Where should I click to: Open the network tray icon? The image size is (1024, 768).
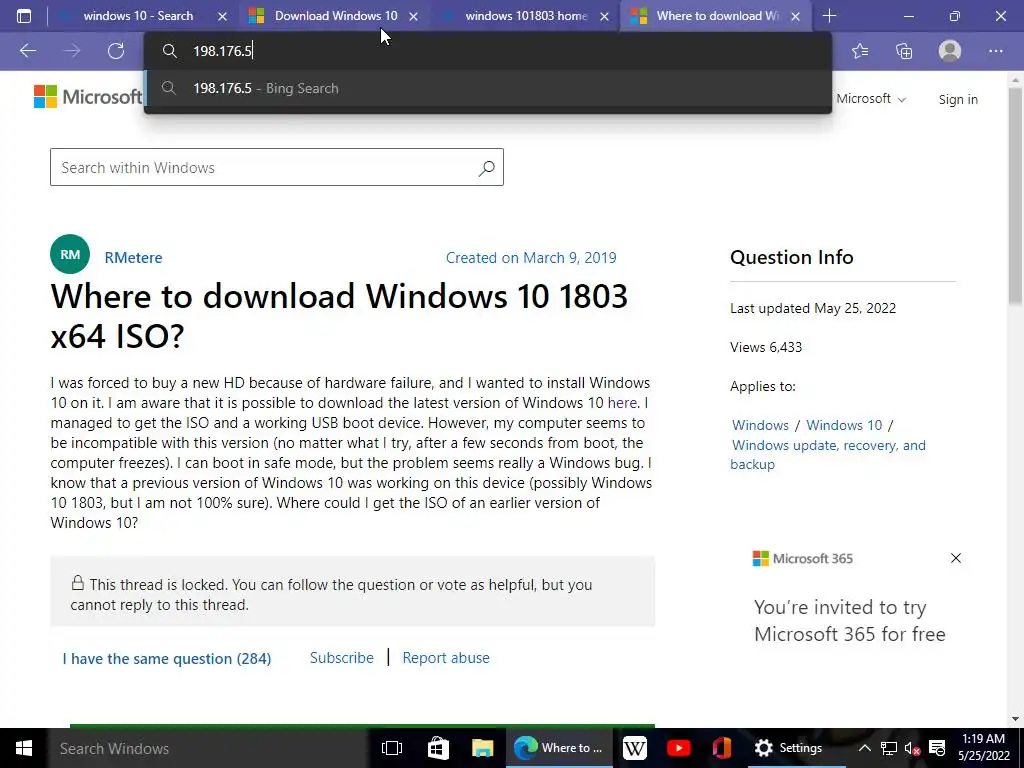click(x=888, y=748)
